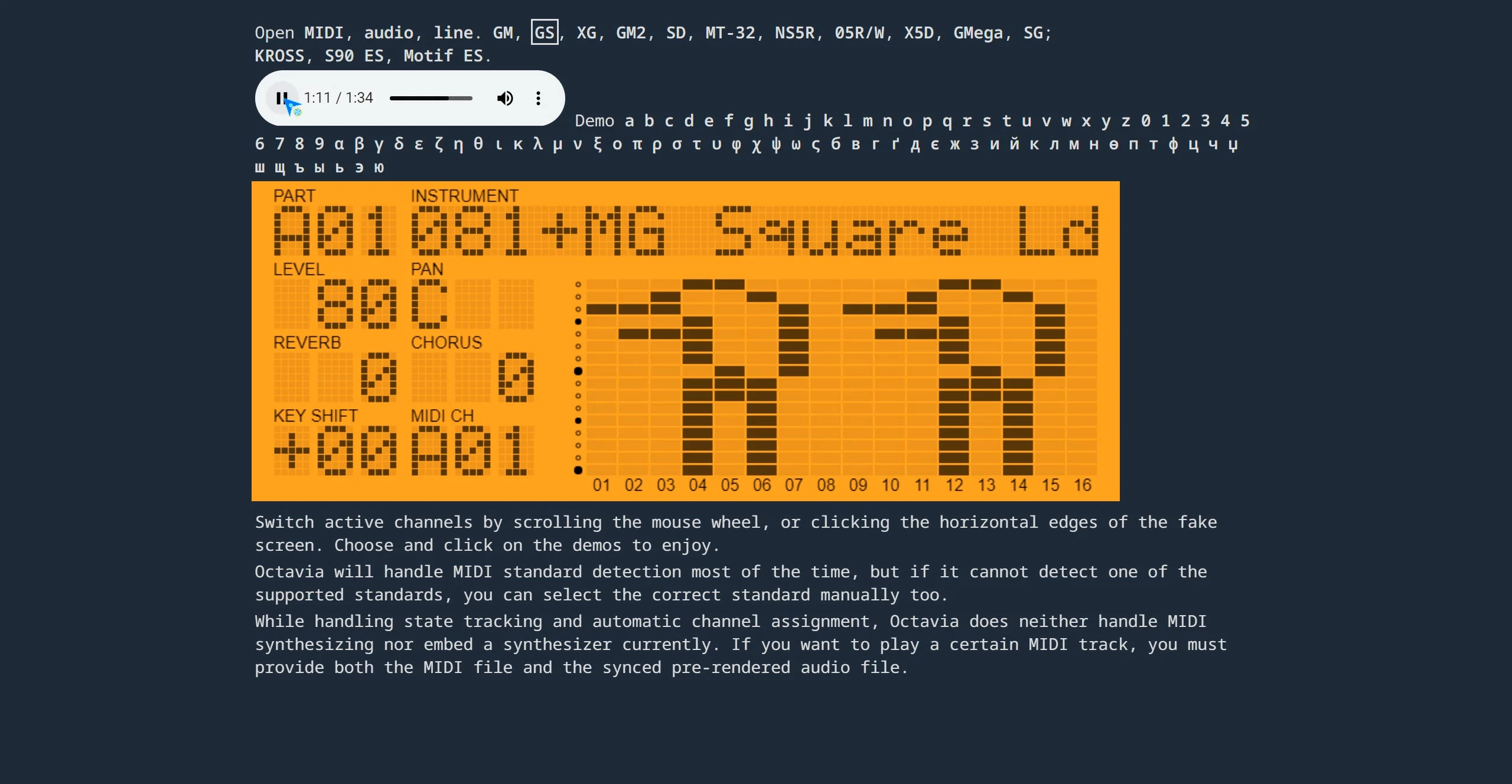Click the KEY SHIFT +00 value

pos(334,450)
